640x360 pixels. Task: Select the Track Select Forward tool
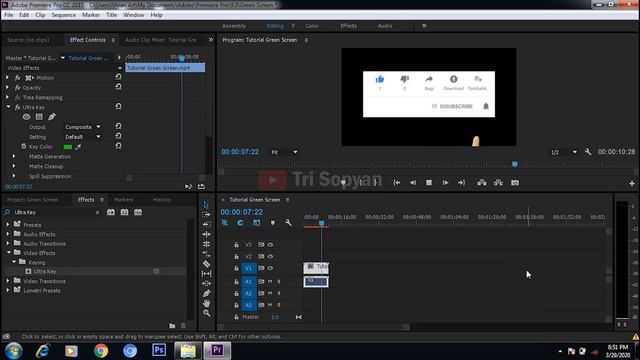click(207, 215)
